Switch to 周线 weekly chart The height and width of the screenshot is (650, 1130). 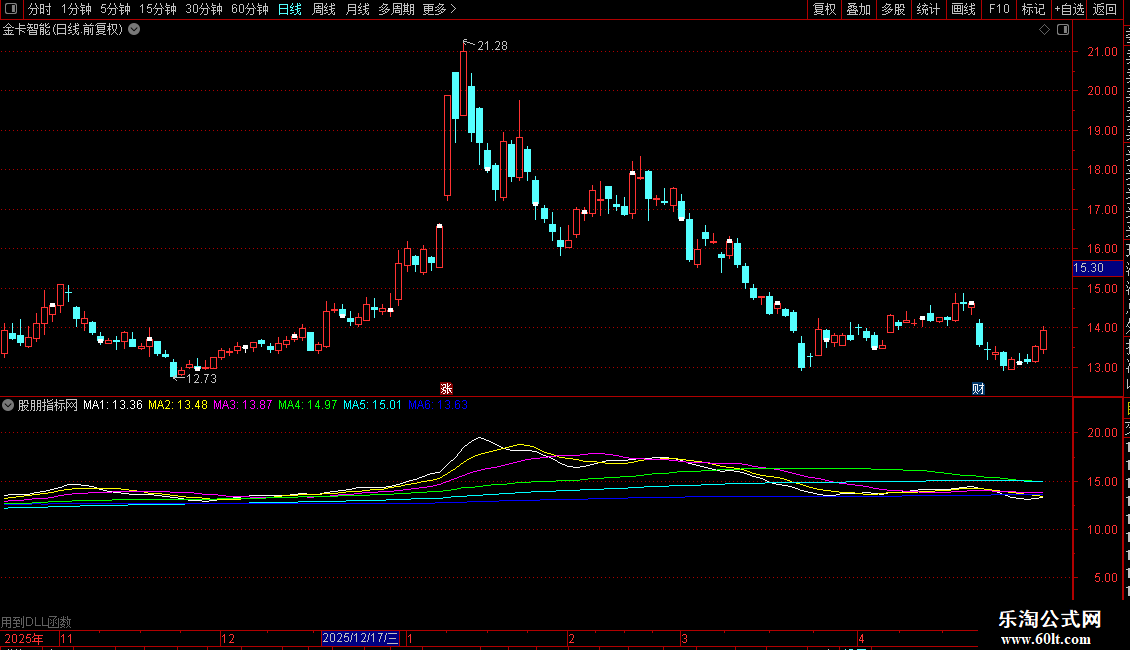pyautogui.click(x=324, y=9)
